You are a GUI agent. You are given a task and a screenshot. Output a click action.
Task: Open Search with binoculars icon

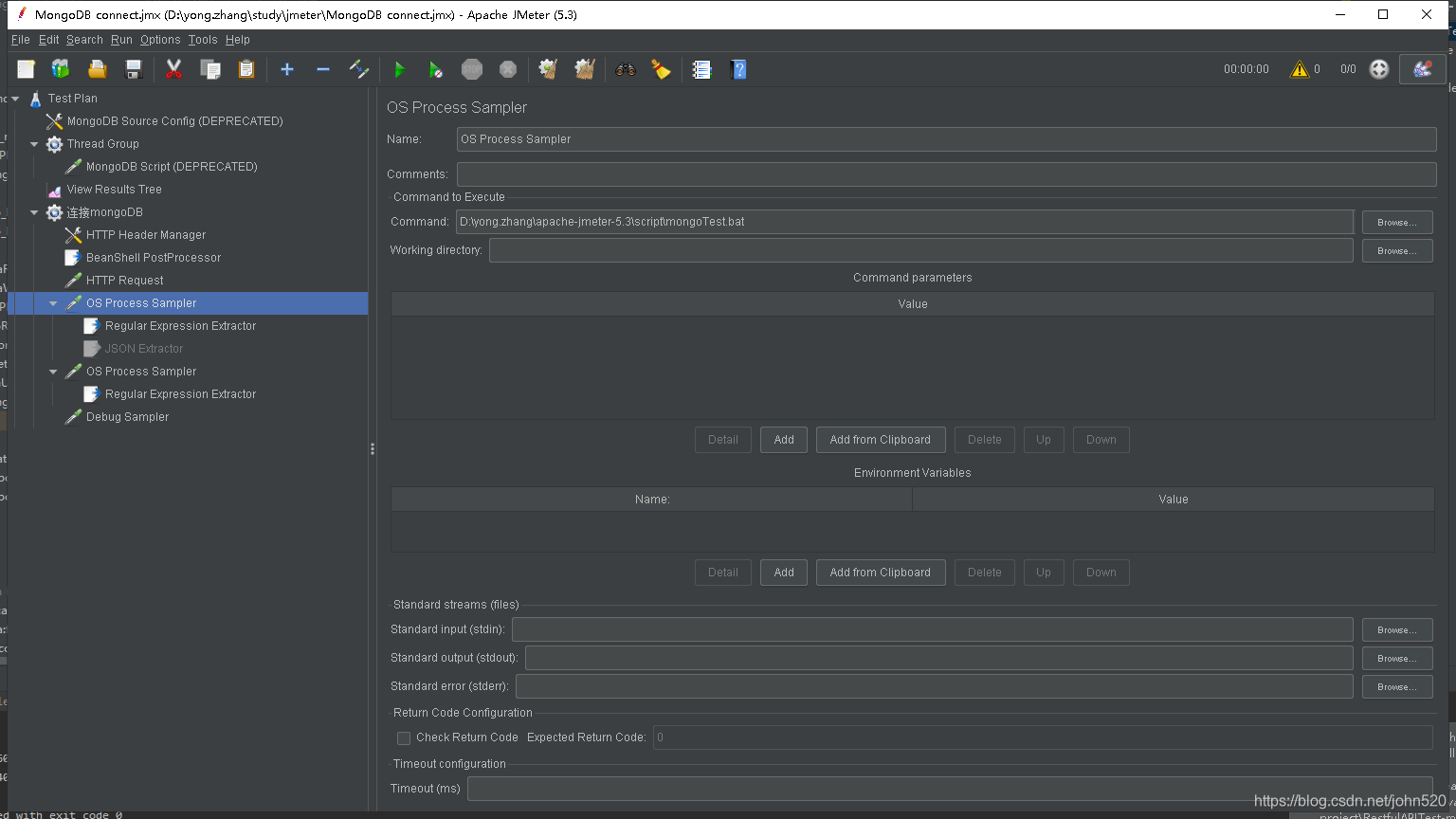625,69
